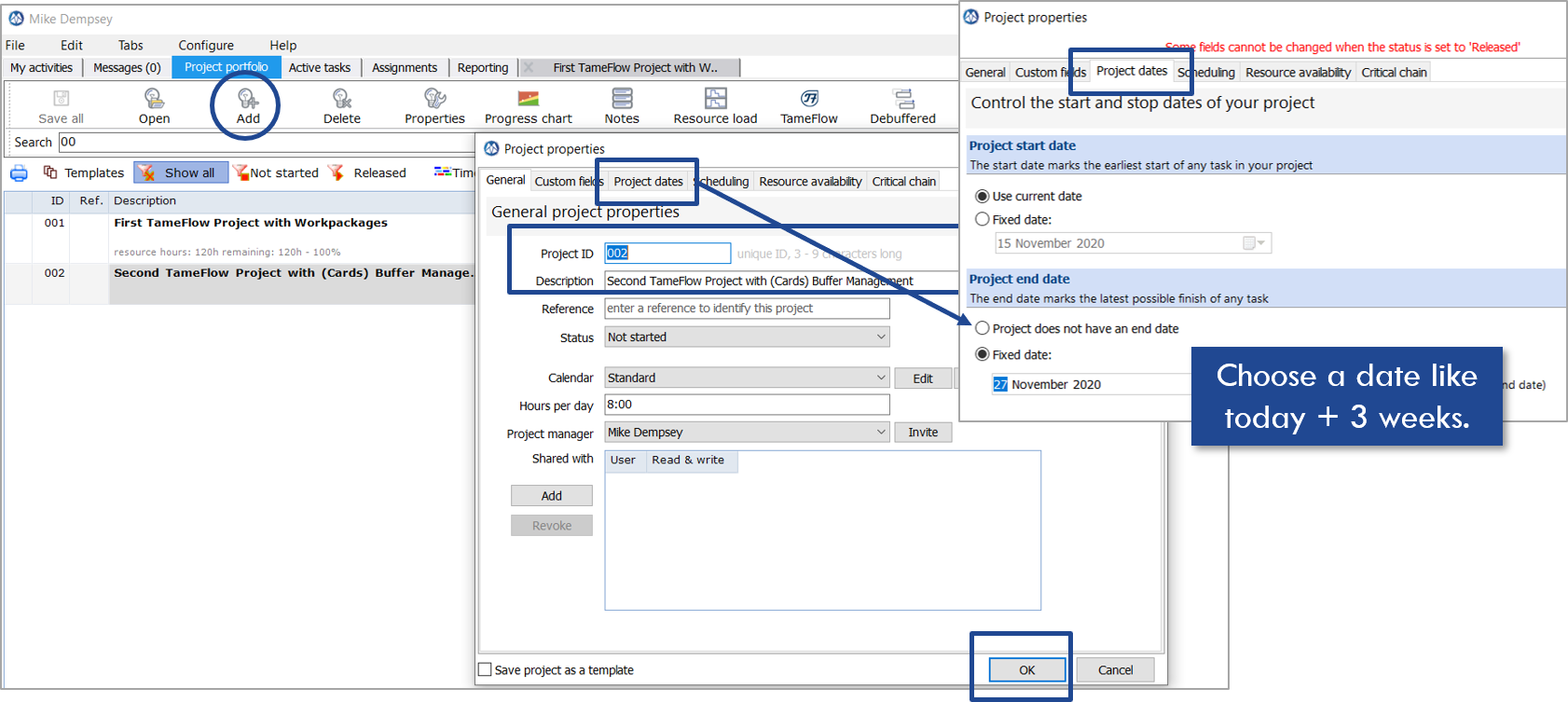This screenshot has width=1568, height=702.
Task: Click the Mike Dempsey window app icon
Action: [16, 19]
